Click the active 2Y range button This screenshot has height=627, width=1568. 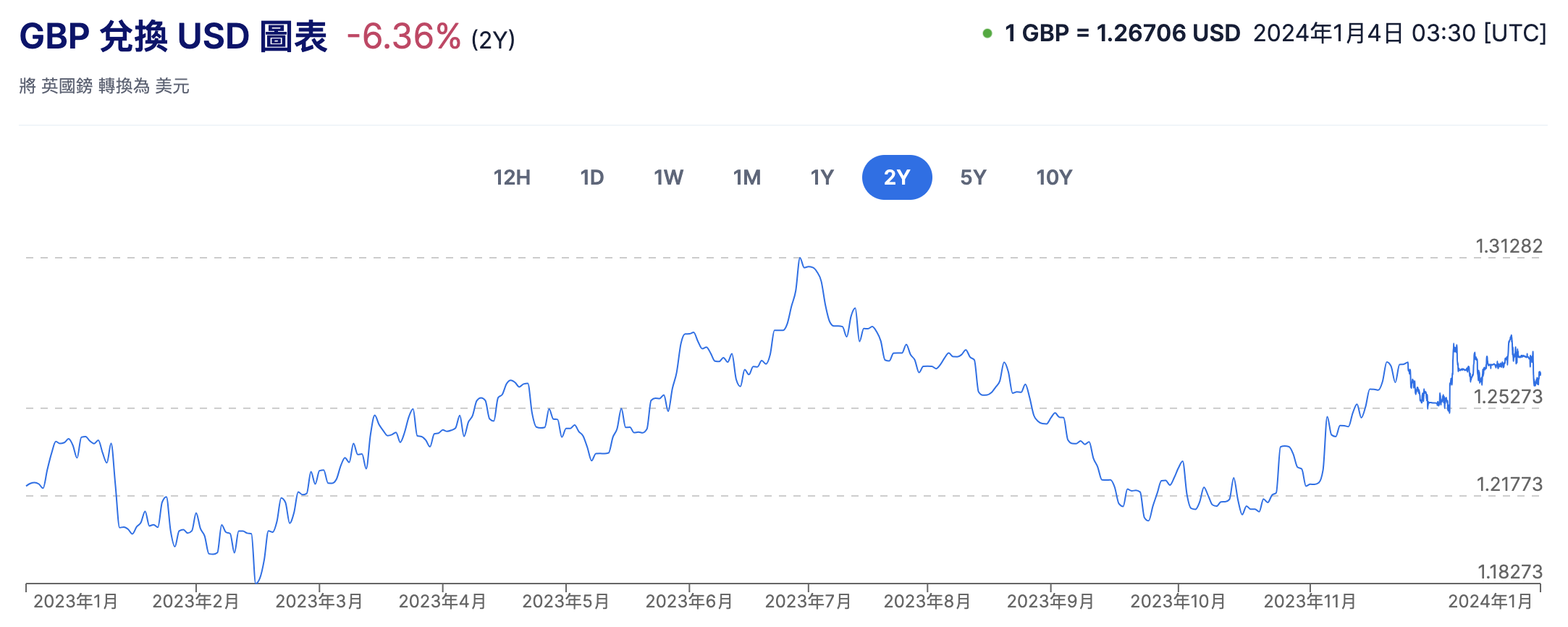[x=896, y=177]
